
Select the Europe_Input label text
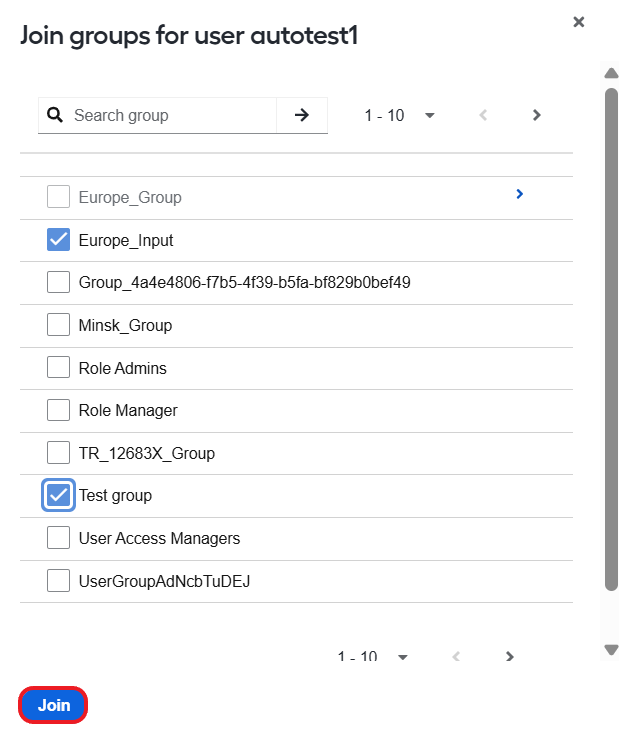125,240
